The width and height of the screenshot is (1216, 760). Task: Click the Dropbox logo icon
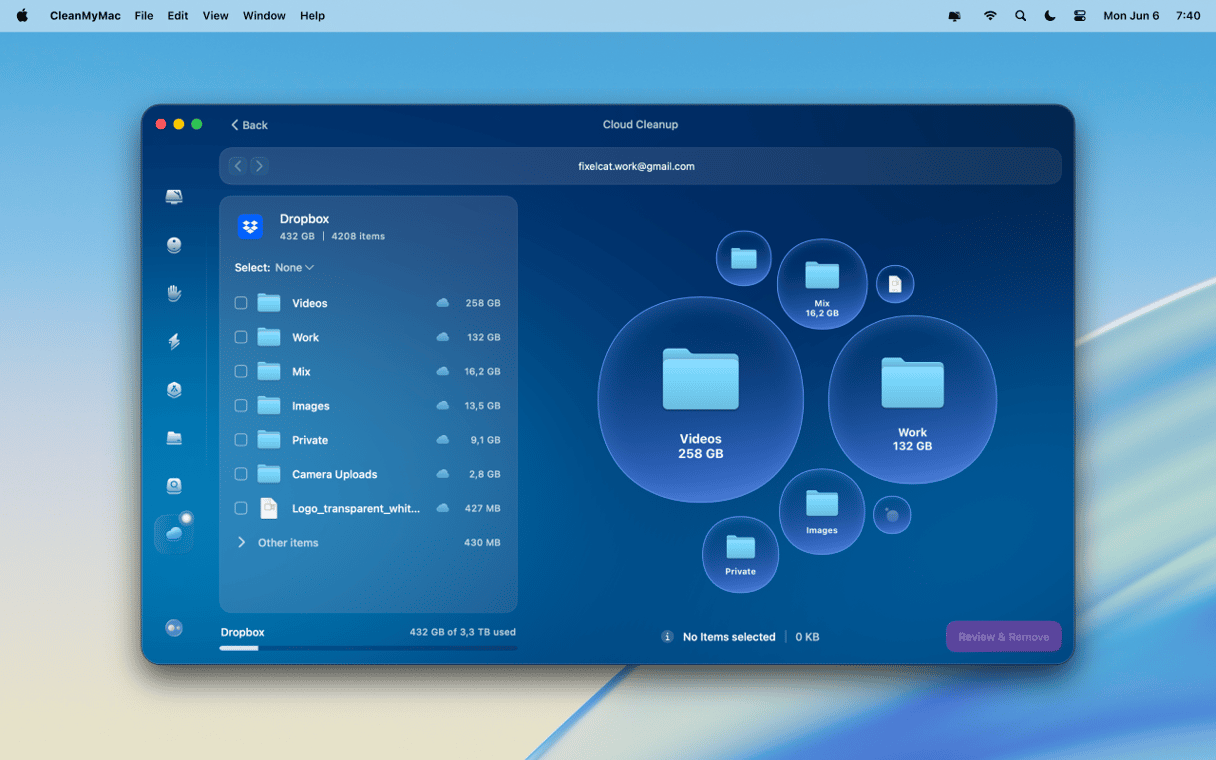(x=250, y=227)
